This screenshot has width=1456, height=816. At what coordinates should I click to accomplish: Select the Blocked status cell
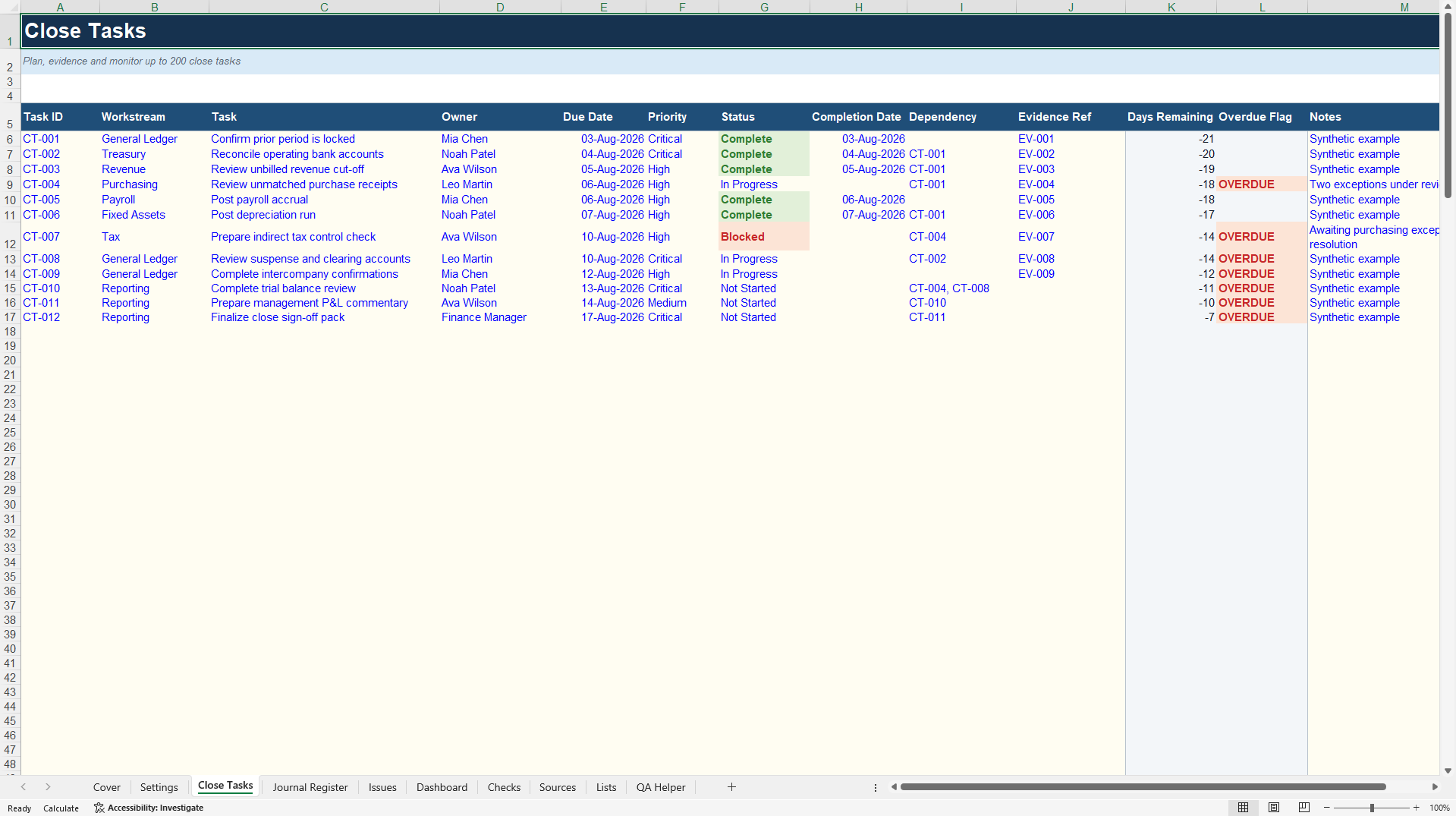[x=764, y=237]
